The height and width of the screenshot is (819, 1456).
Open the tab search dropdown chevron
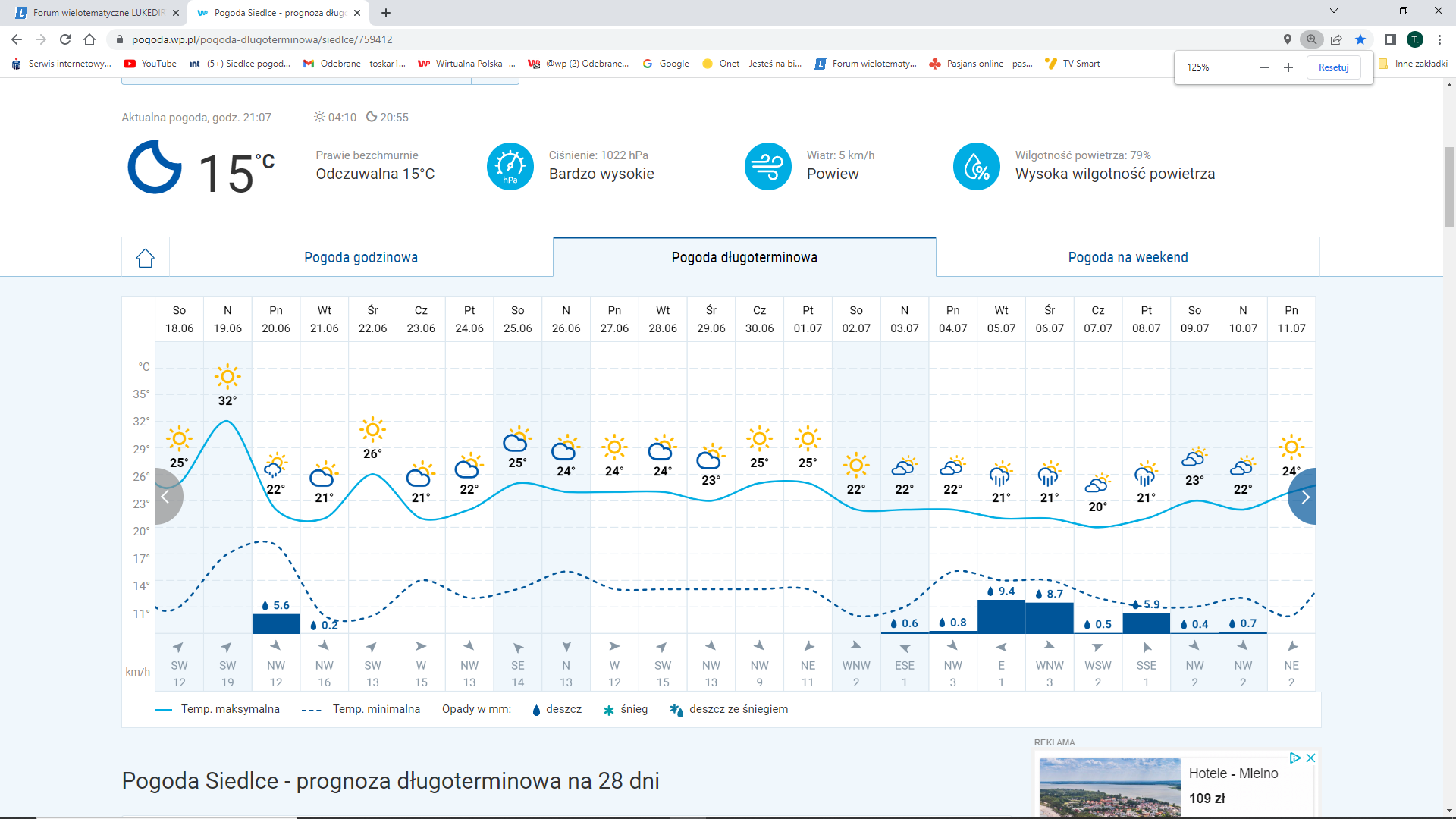pos(1333,11)
